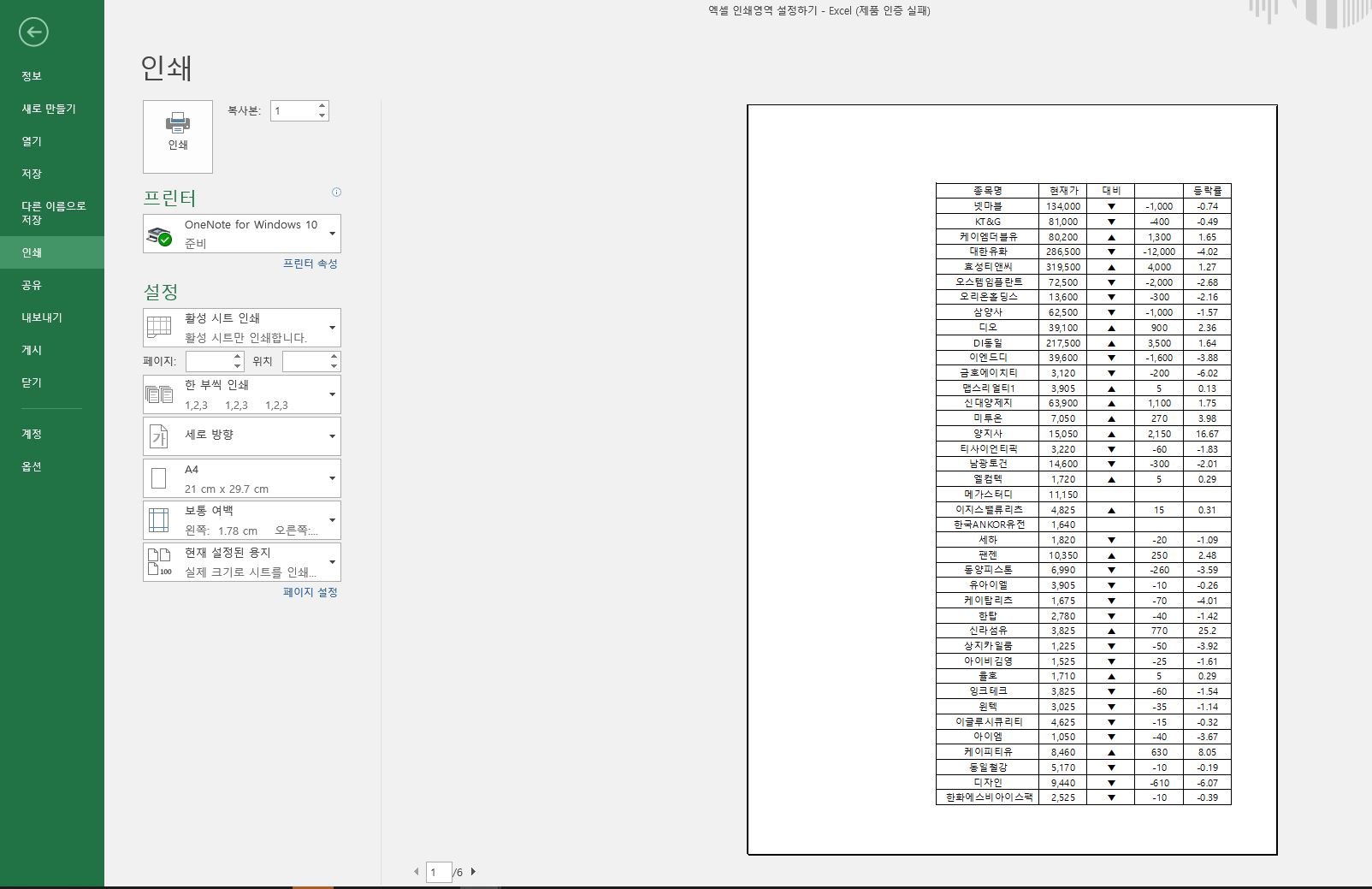Select the 정보 menu item
The height and width of the screenshot is (889, 1372).
[52, 76]
